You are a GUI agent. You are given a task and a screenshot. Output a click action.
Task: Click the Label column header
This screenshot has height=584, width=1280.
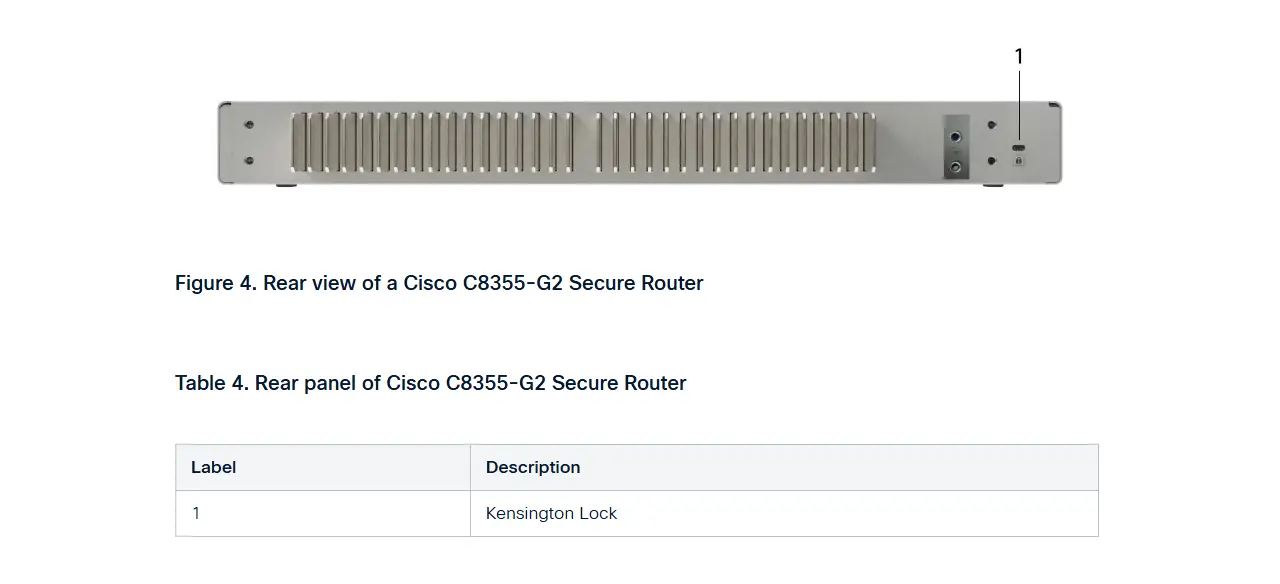click(214, 467)
